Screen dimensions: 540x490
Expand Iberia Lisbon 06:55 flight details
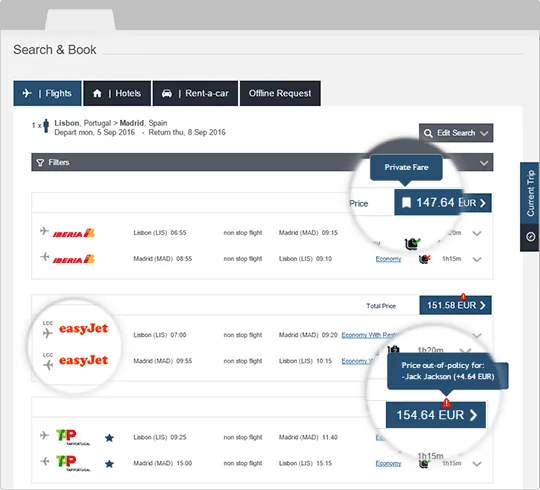(x=477, y=233)
